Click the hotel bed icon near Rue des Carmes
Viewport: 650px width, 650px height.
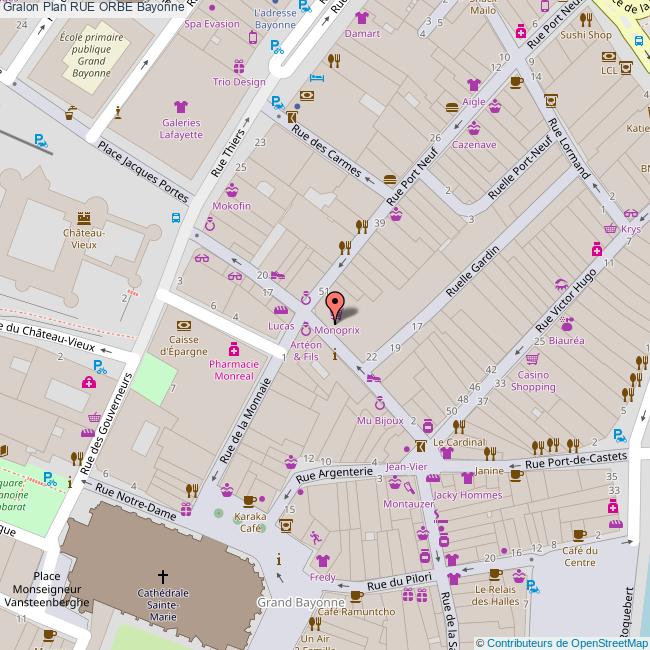pos(317,78)
